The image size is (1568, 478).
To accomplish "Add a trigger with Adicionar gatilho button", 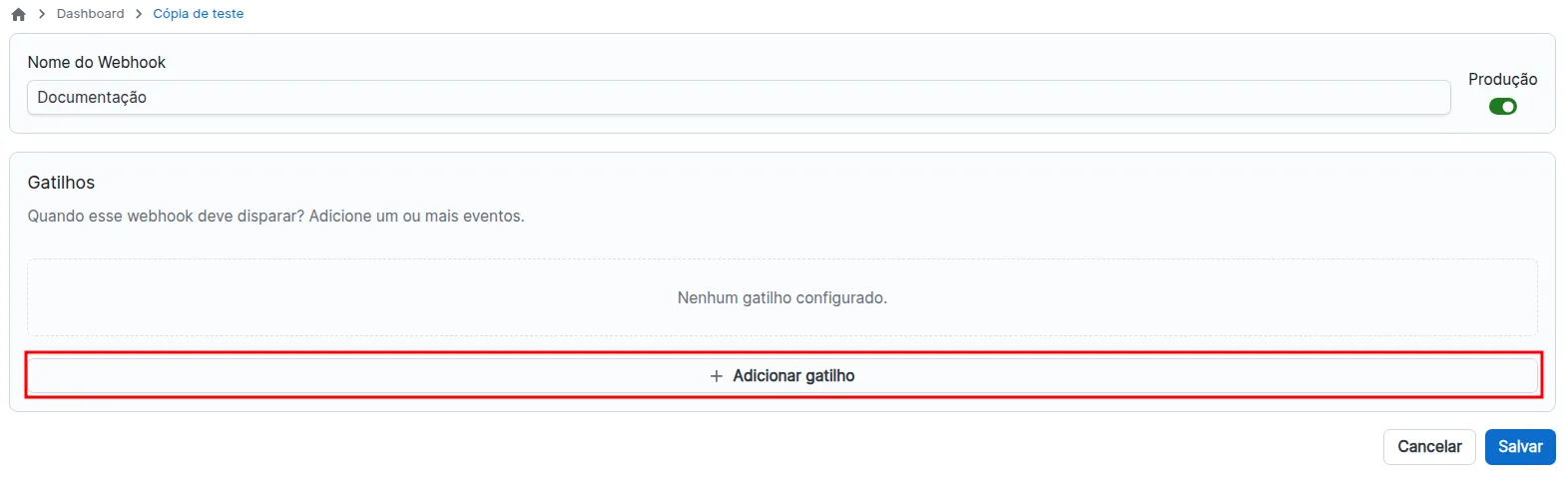I will (x=783, y=376).
